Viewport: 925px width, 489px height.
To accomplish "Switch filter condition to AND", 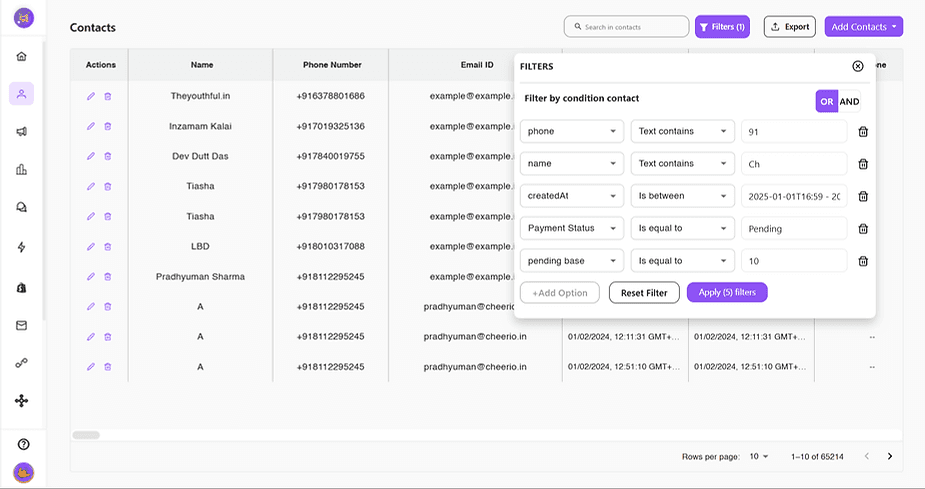I will click(849, 101).
